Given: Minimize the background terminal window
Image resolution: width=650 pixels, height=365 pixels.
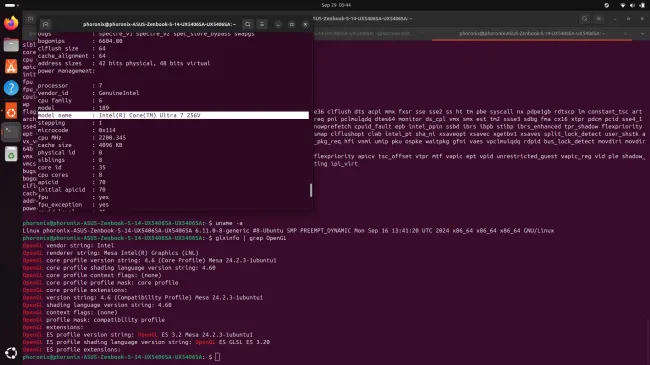Looking at the screenshot, I should point(615,19).
